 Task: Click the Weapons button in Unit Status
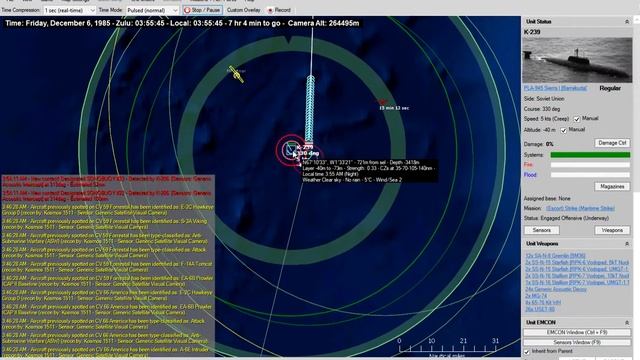612,231
